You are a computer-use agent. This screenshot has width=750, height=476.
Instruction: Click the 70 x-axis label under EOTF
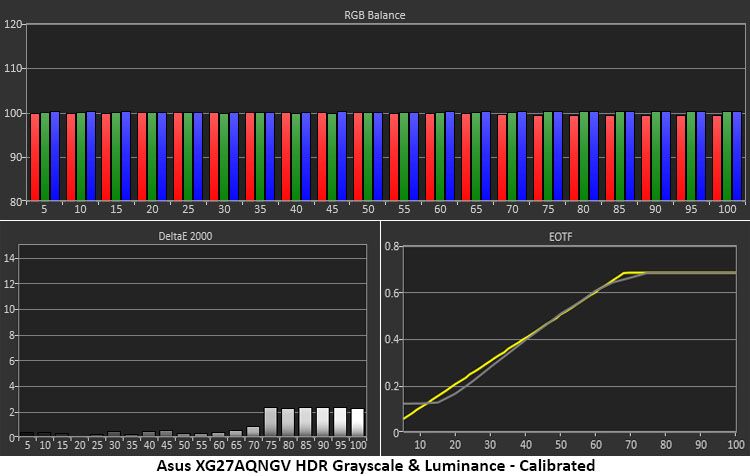point(631,444)
